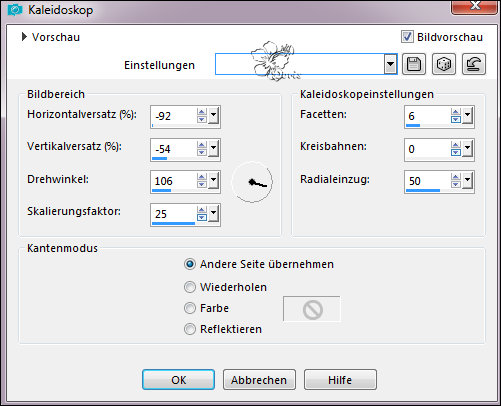Increase the Horizontalversatz value with up spinner
This screenshot has height=406, width=501.
(x=202, y=112)
